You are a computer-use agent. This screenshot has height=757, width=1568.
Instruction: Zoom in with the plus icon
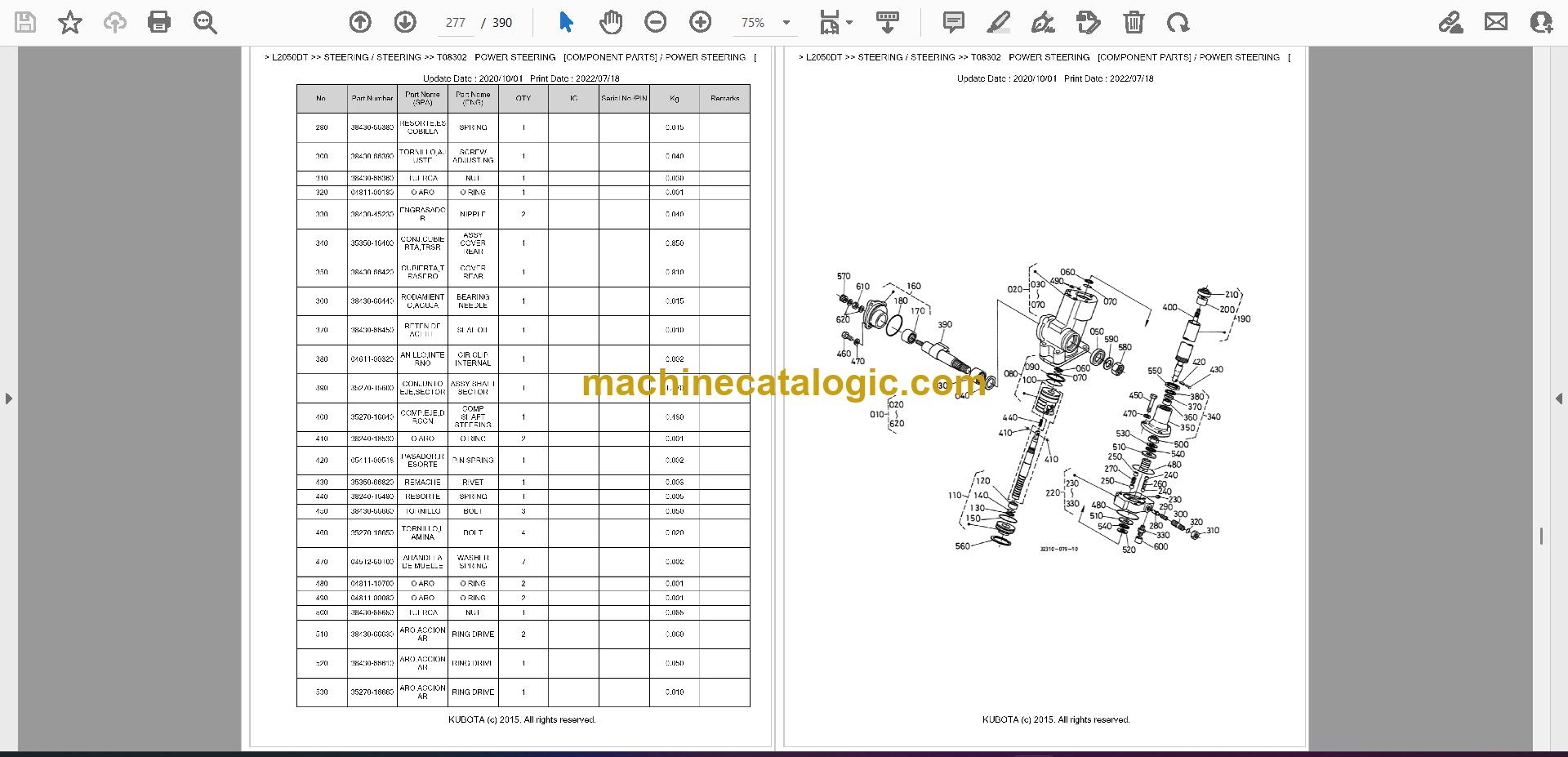pos(701,22)
